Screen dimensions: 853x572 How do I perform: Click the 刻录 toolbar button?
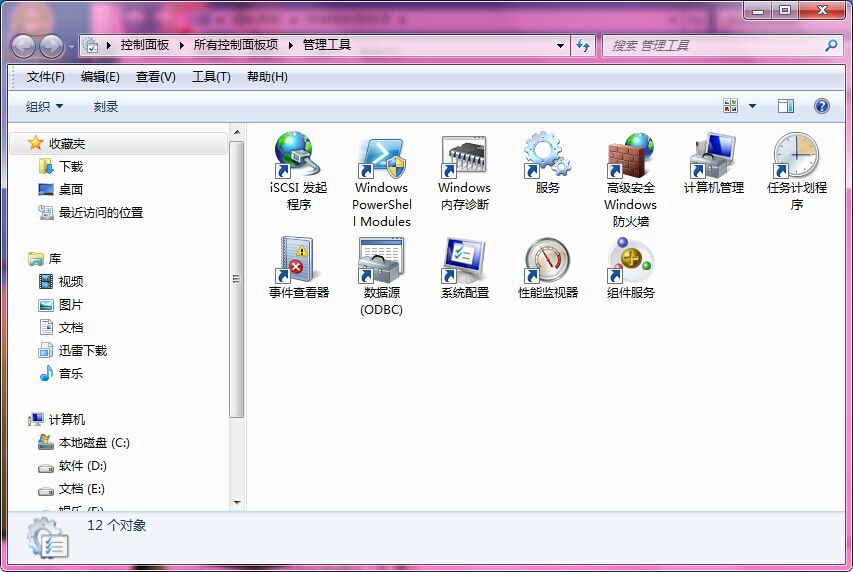[106, 107]
